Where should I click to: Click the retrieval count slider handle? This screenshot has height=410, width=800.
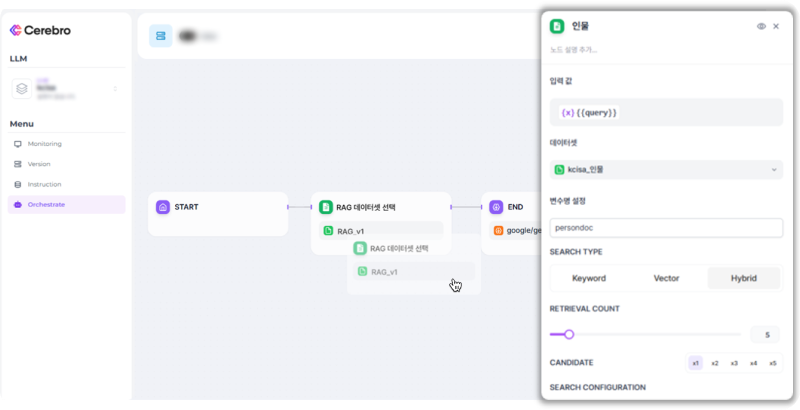click(x=569, y=335)
